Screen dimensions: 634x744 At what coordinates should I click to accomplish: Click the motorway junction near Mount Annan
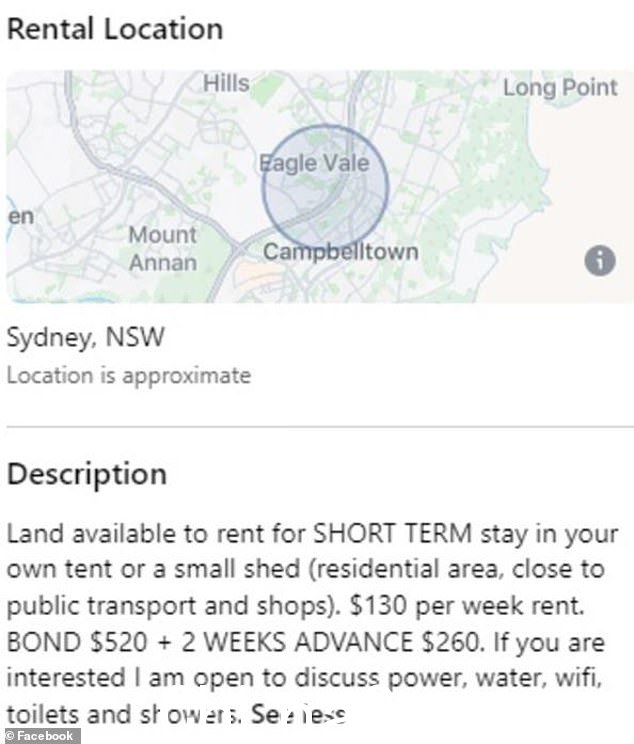(x=239, y=248)
